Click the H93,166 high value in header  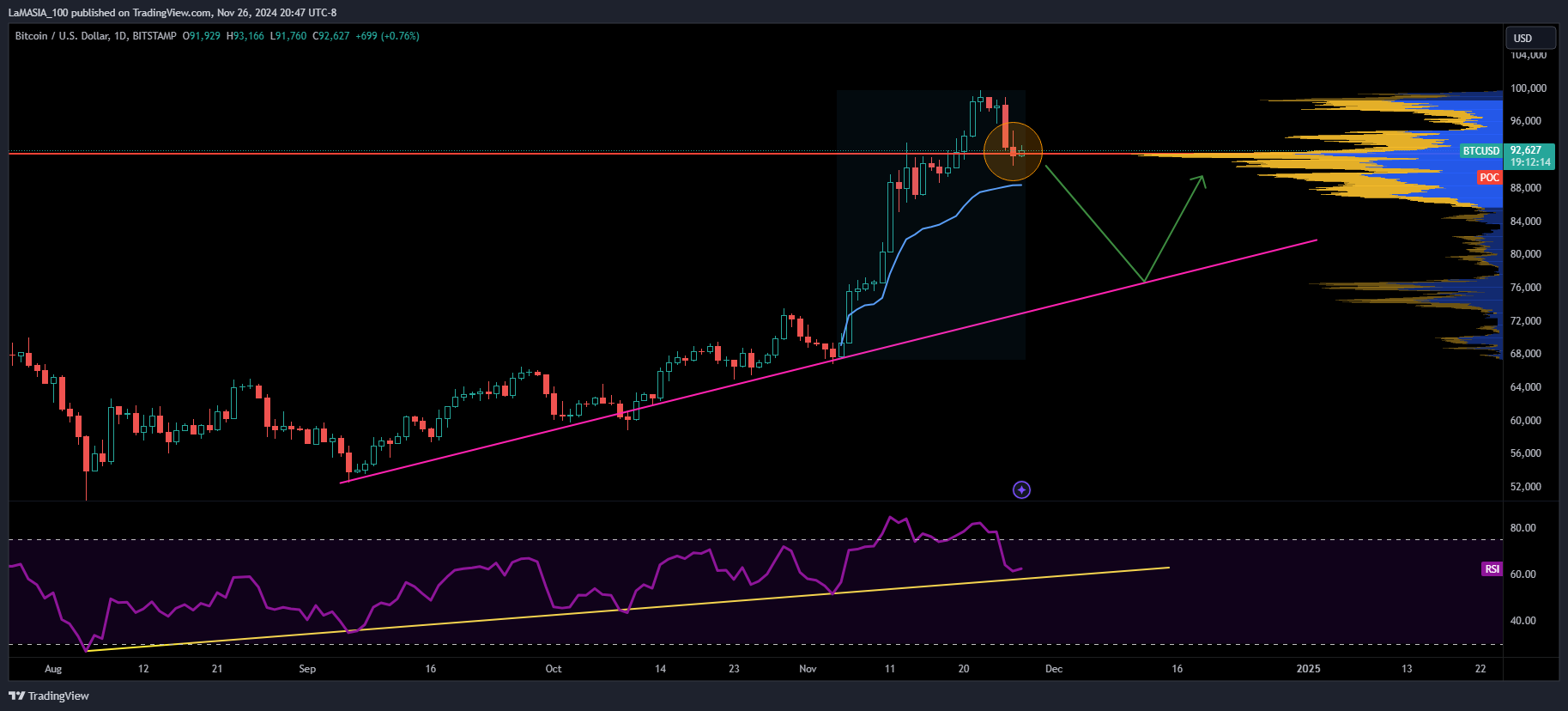pyautogui.click(x=245, y=36)
